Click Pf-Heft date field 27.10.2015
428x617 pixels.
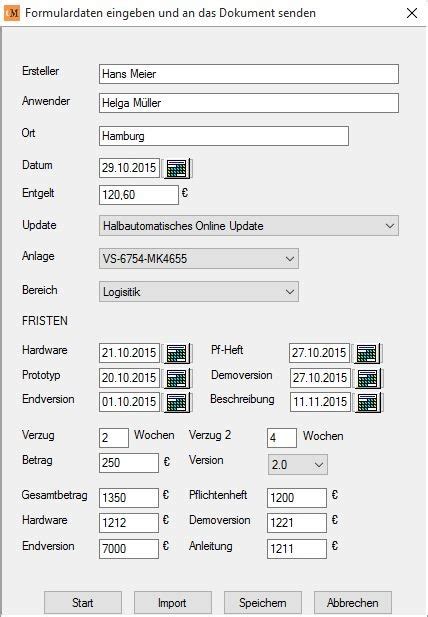(x=319, y=353)
